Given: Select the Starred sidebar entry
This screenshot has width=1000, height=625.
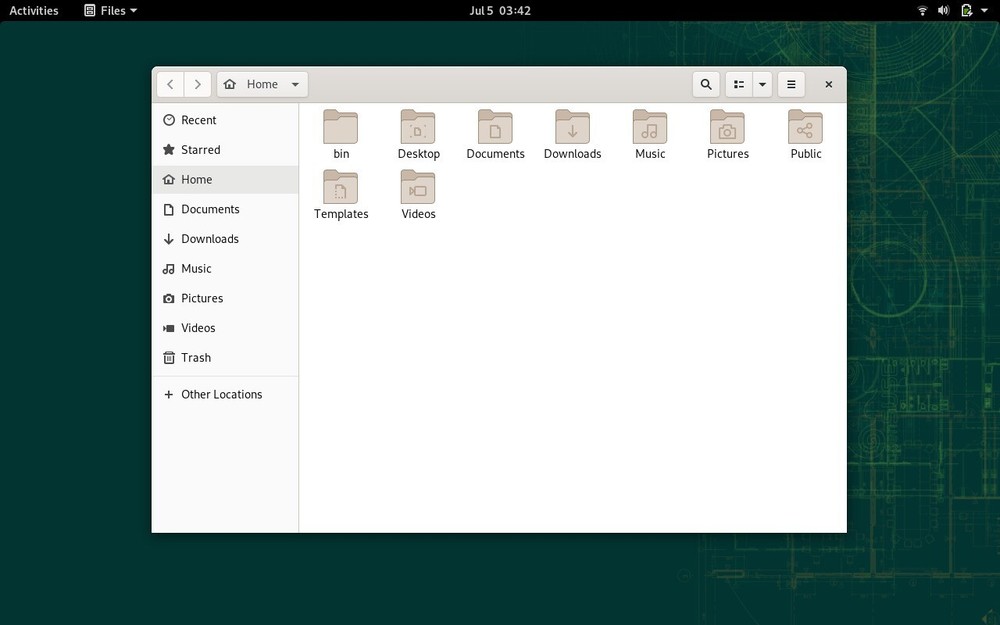Looking at the screenshot, I should (200, 149).
